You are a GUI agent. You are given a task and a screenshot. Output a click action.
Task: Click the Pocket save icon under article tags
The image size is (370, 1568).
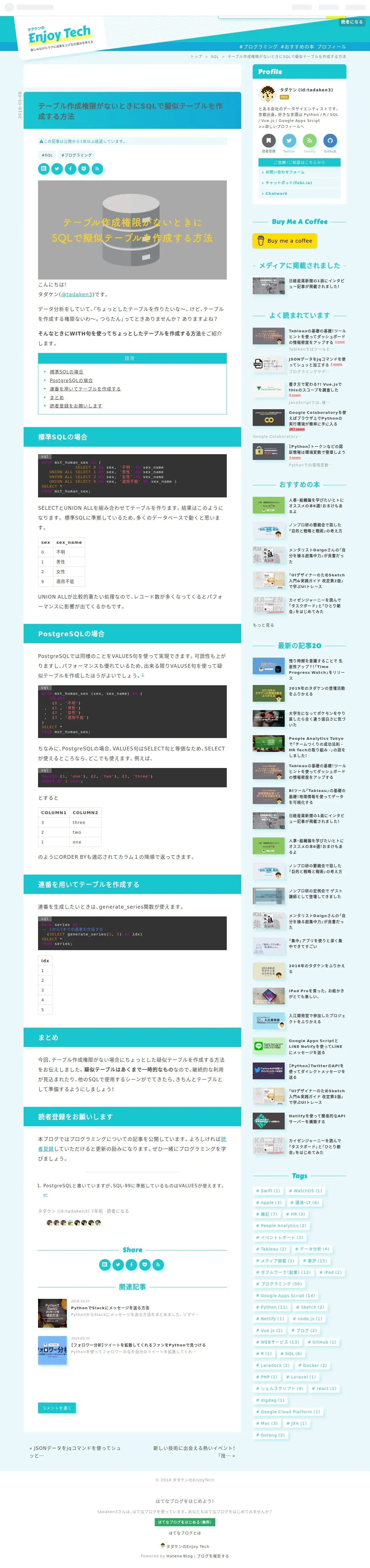coord(83,169)
